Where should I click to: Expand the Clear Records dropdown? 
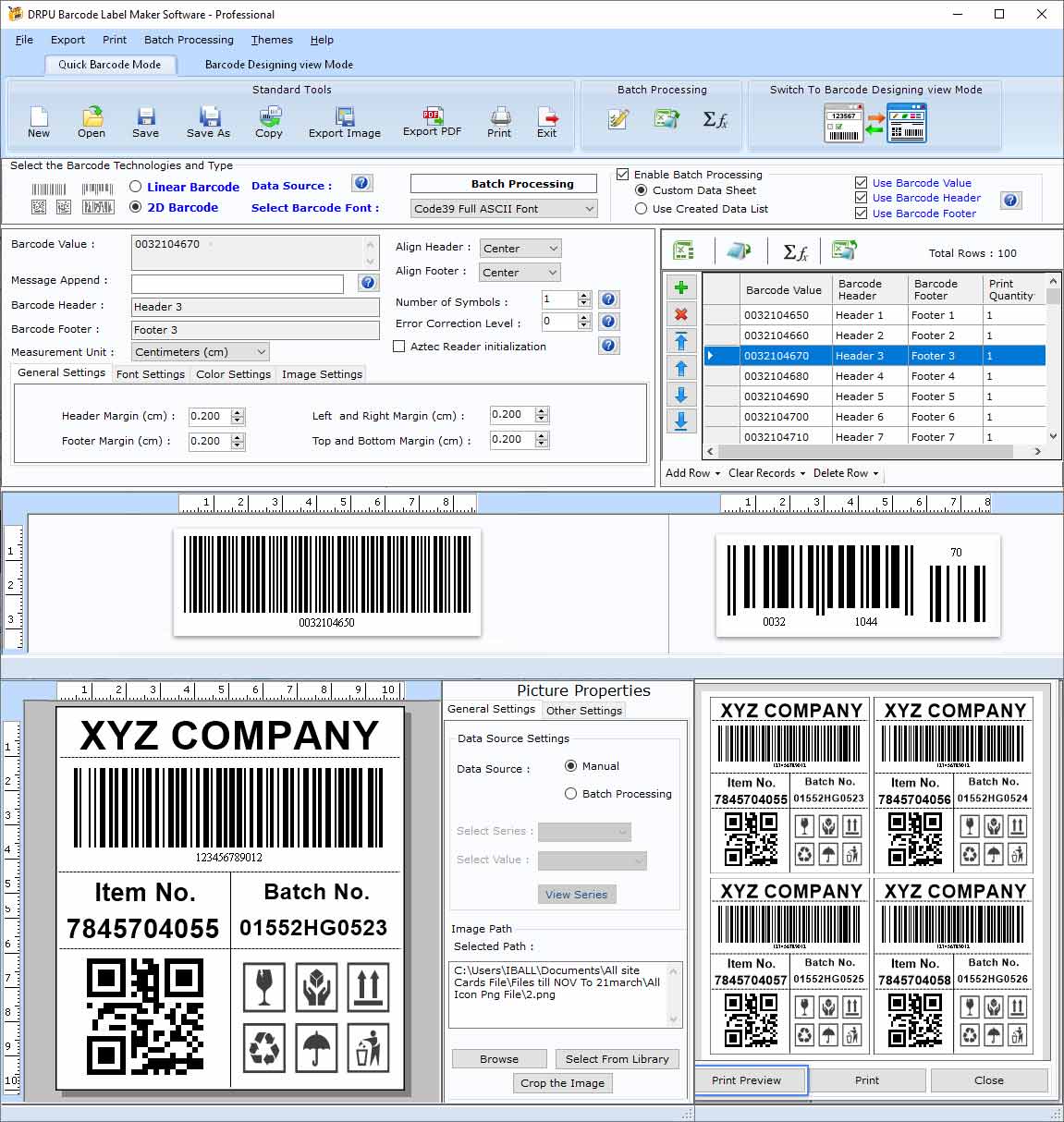click(766, 473)
